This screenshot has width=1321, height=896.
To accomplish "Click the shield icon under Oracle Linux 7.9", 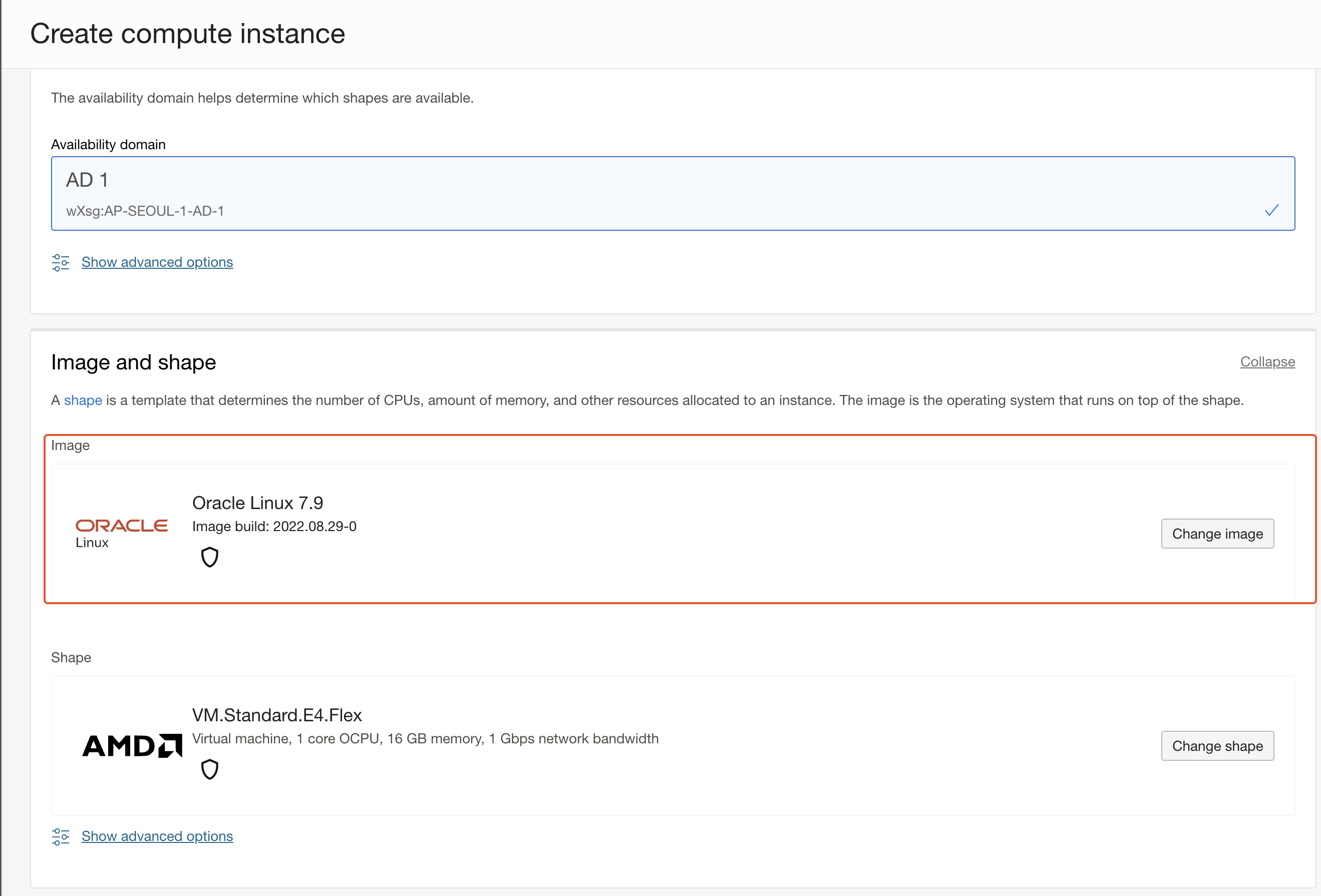I will [x=210, y=557].
